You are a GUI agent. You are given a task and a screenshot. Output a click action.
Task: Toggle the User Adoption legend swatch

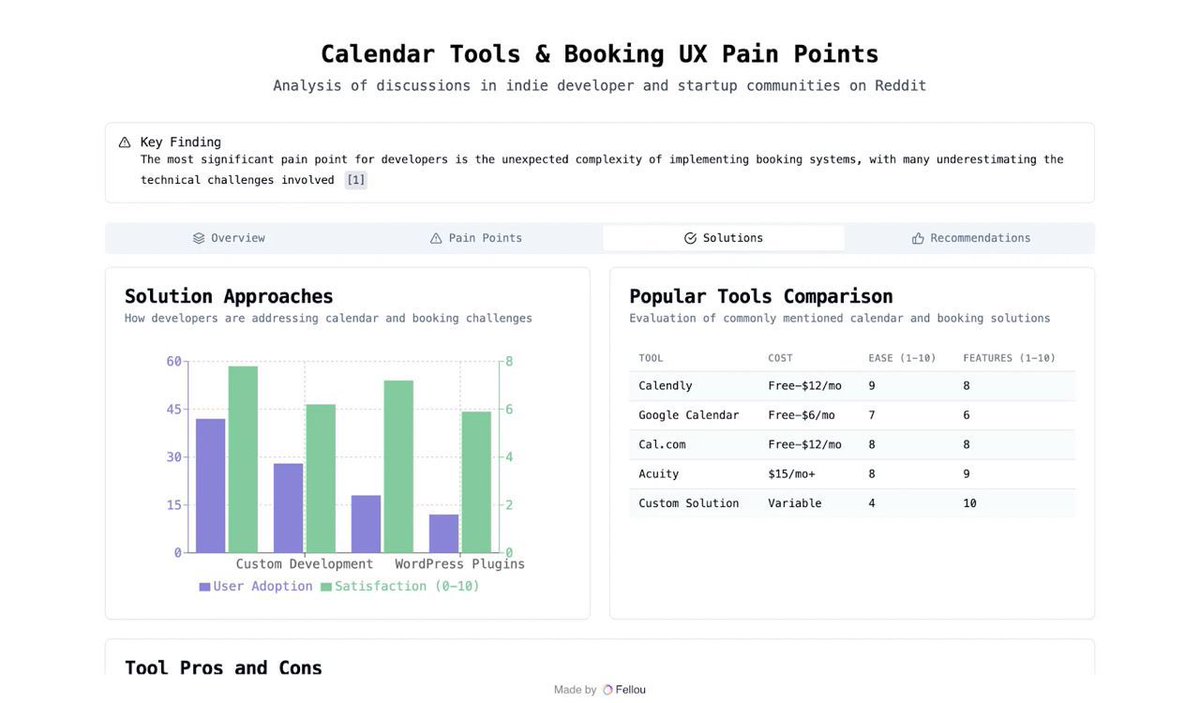point(205,587)
